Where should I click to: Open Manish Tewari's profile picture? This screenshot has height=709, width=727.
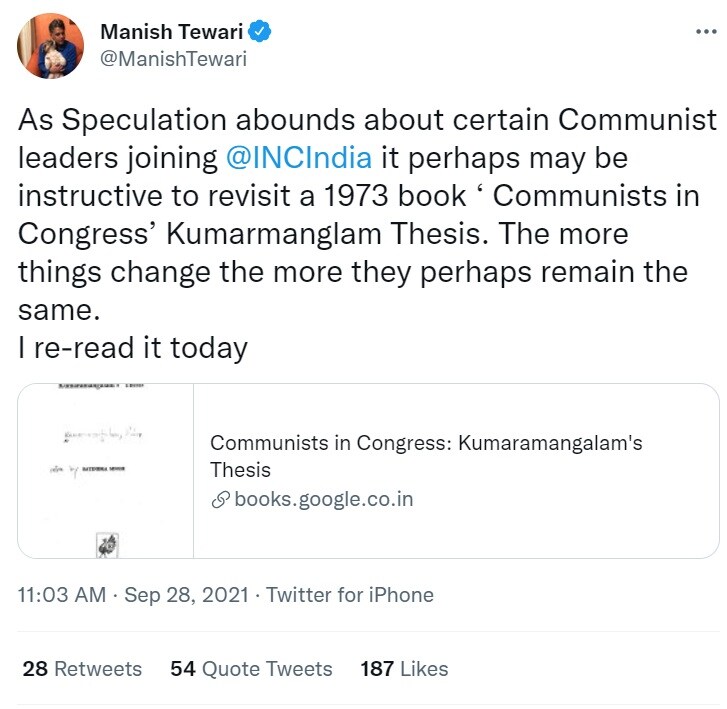click(51, 45)
